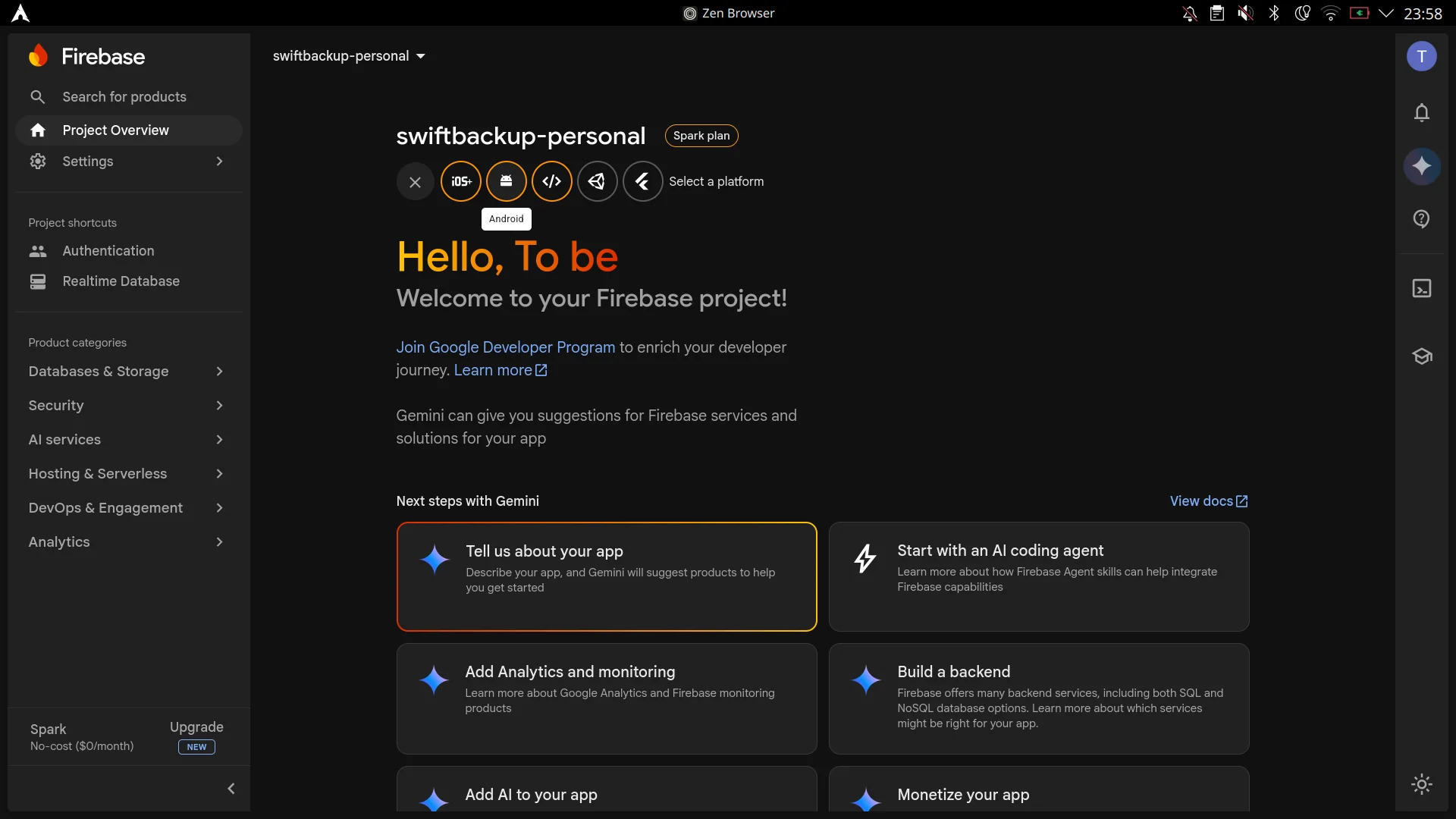Click the Search for products field
This screenshot has height=819, width=1456.
[x=129, y=97]
